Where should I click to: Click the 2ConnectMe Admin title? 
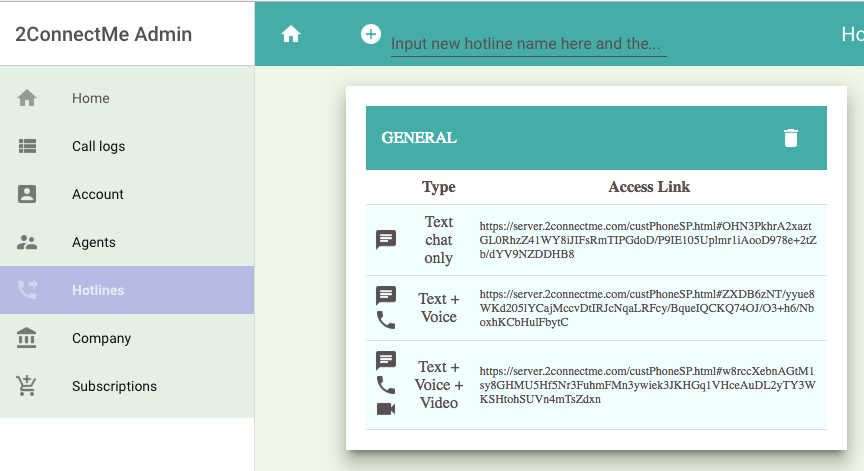point(103,34)
